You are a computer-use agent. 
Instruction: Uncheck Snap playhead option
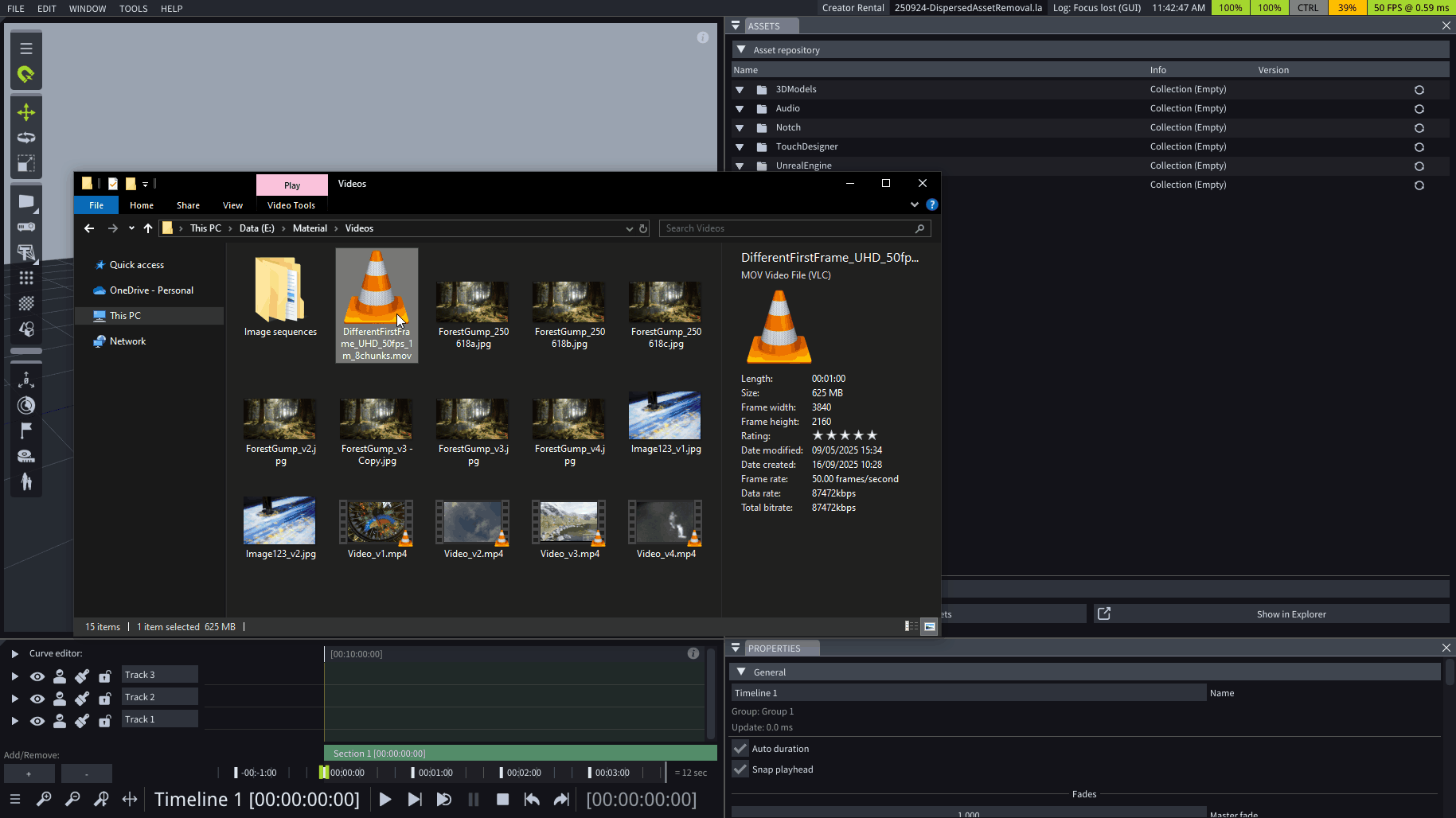740,769
